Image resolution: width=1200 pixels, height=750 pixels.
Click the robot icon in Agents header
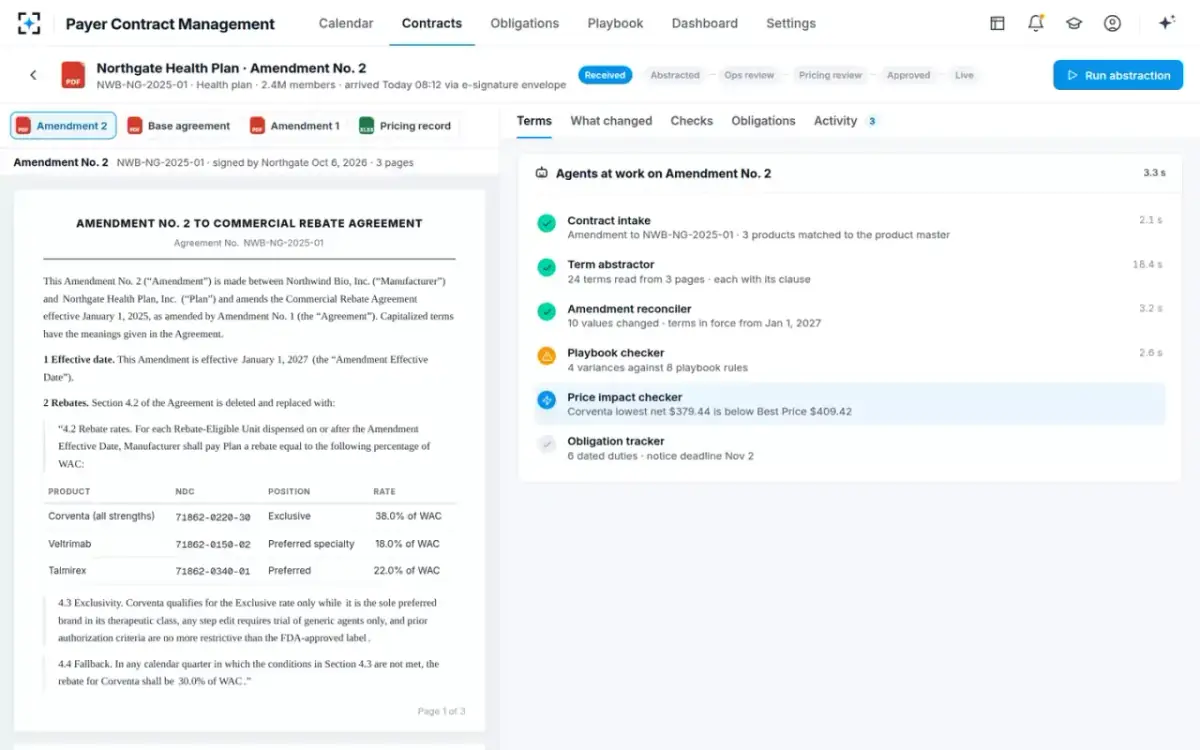(x=542, y=173)
